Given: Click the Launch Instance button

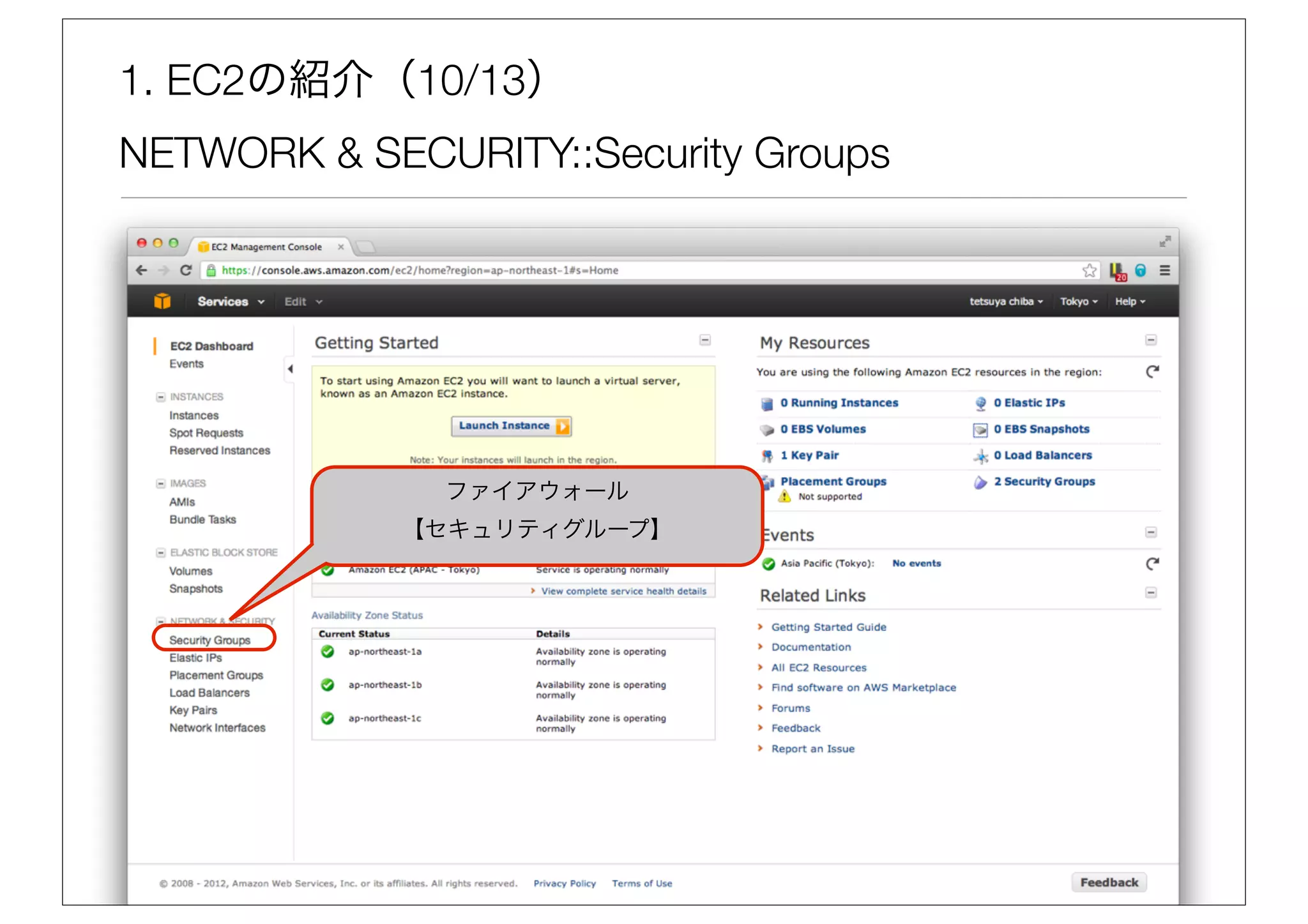Looking at the screenshot, I should 512,426.
